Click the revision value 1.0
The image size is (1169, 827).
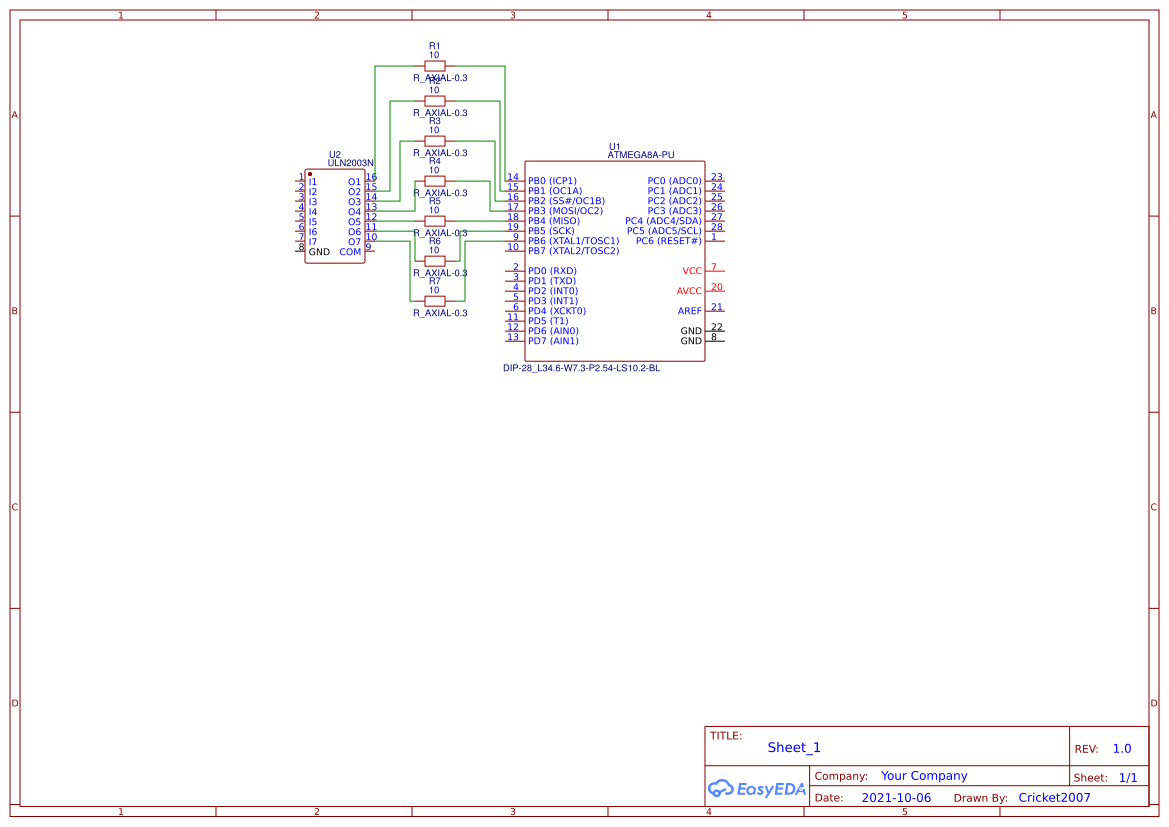(x=1120, y=747)
